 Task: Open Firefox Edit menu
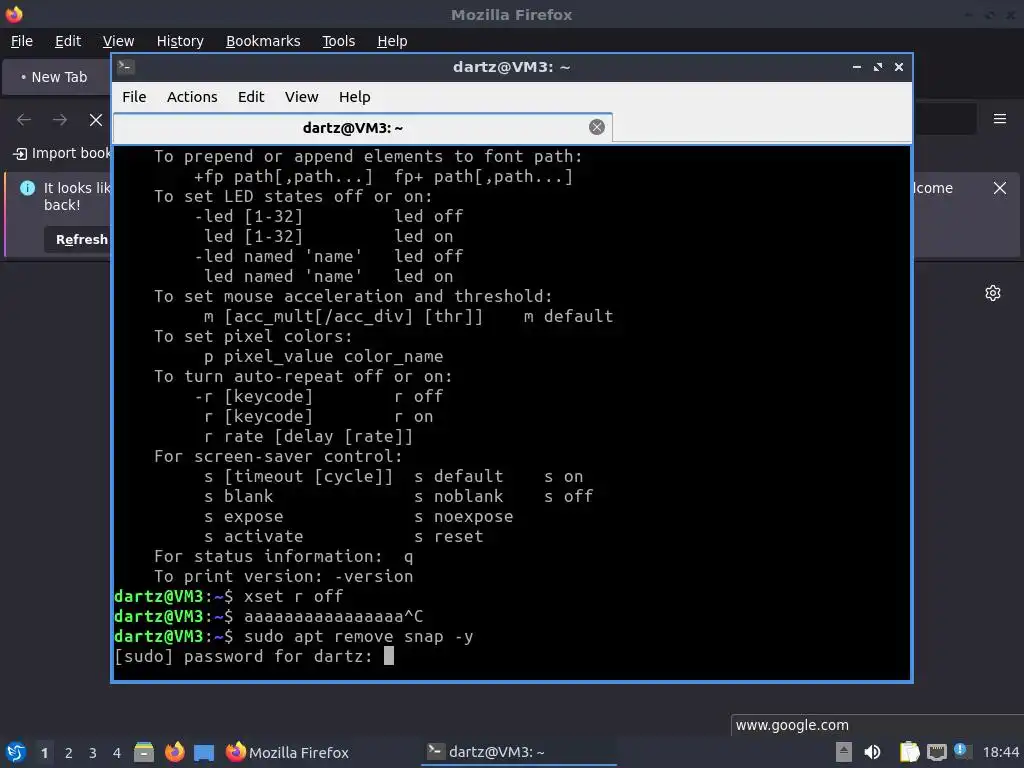(x=68, y=41)
